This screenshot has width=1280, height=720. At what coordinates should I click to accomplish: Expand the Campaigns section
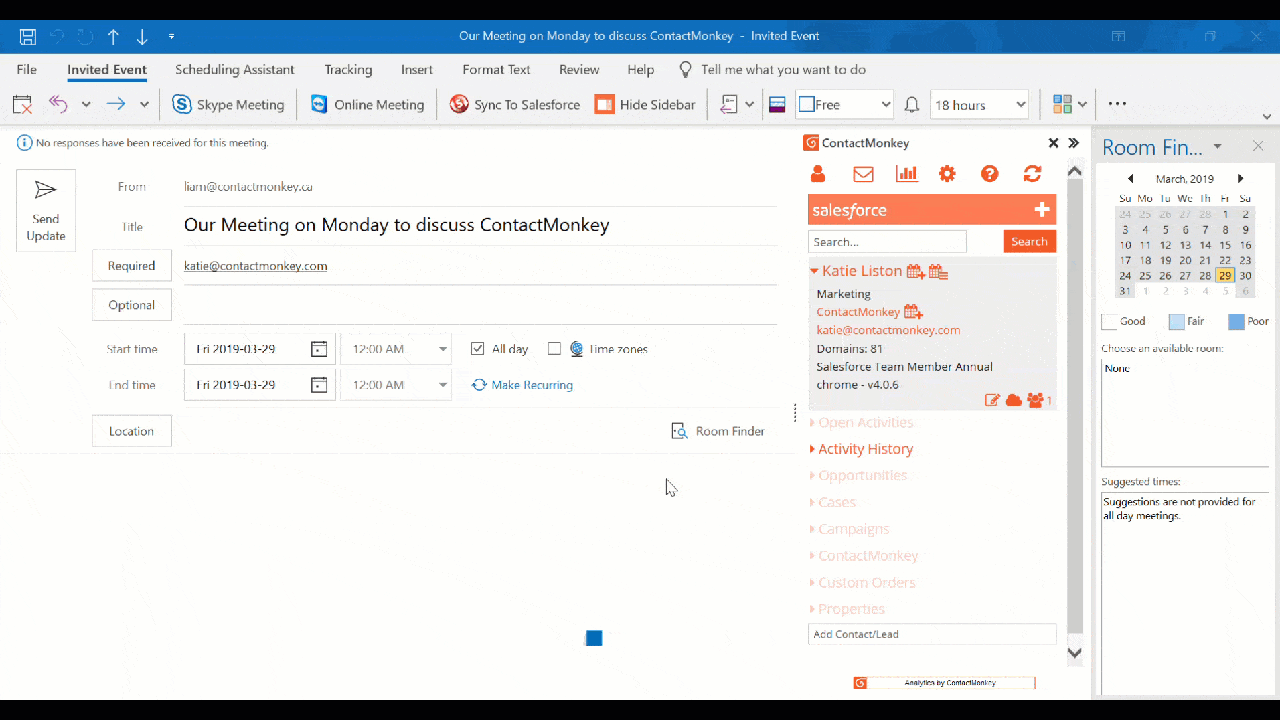pyautogui.click(x=849, y=529)
